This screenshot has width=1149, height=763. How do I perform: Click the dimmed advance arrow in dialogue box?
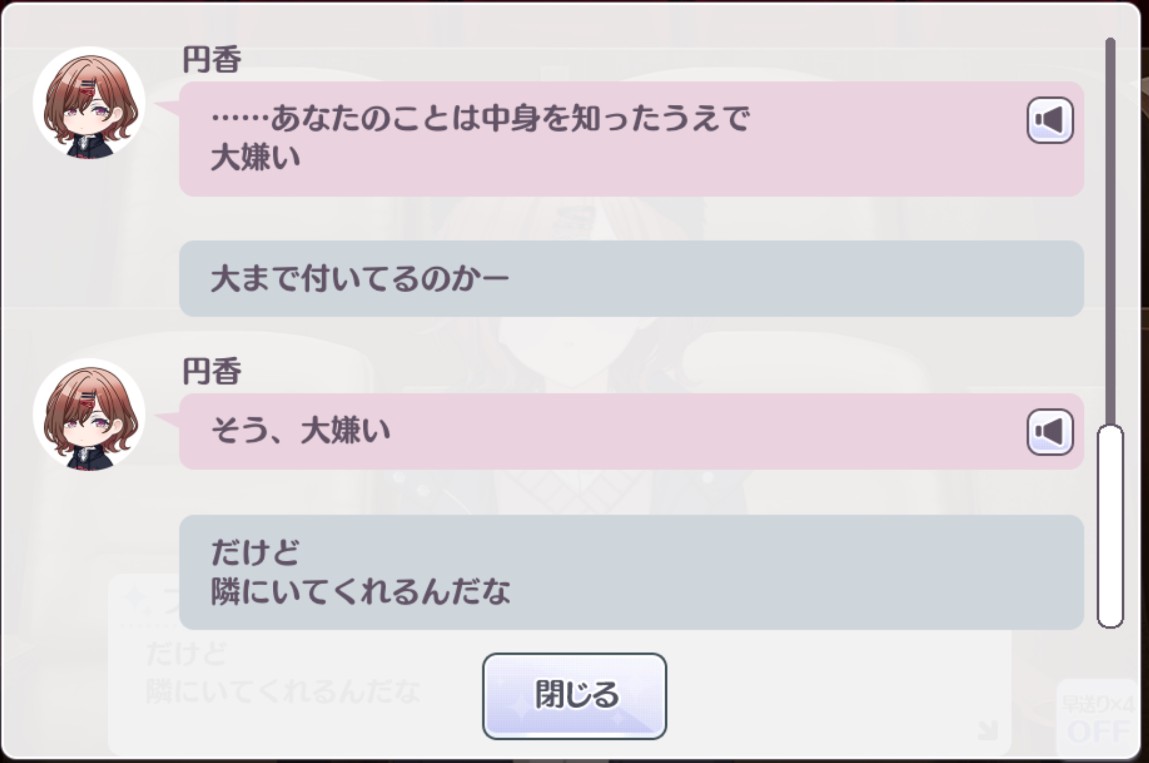(986, 729)
